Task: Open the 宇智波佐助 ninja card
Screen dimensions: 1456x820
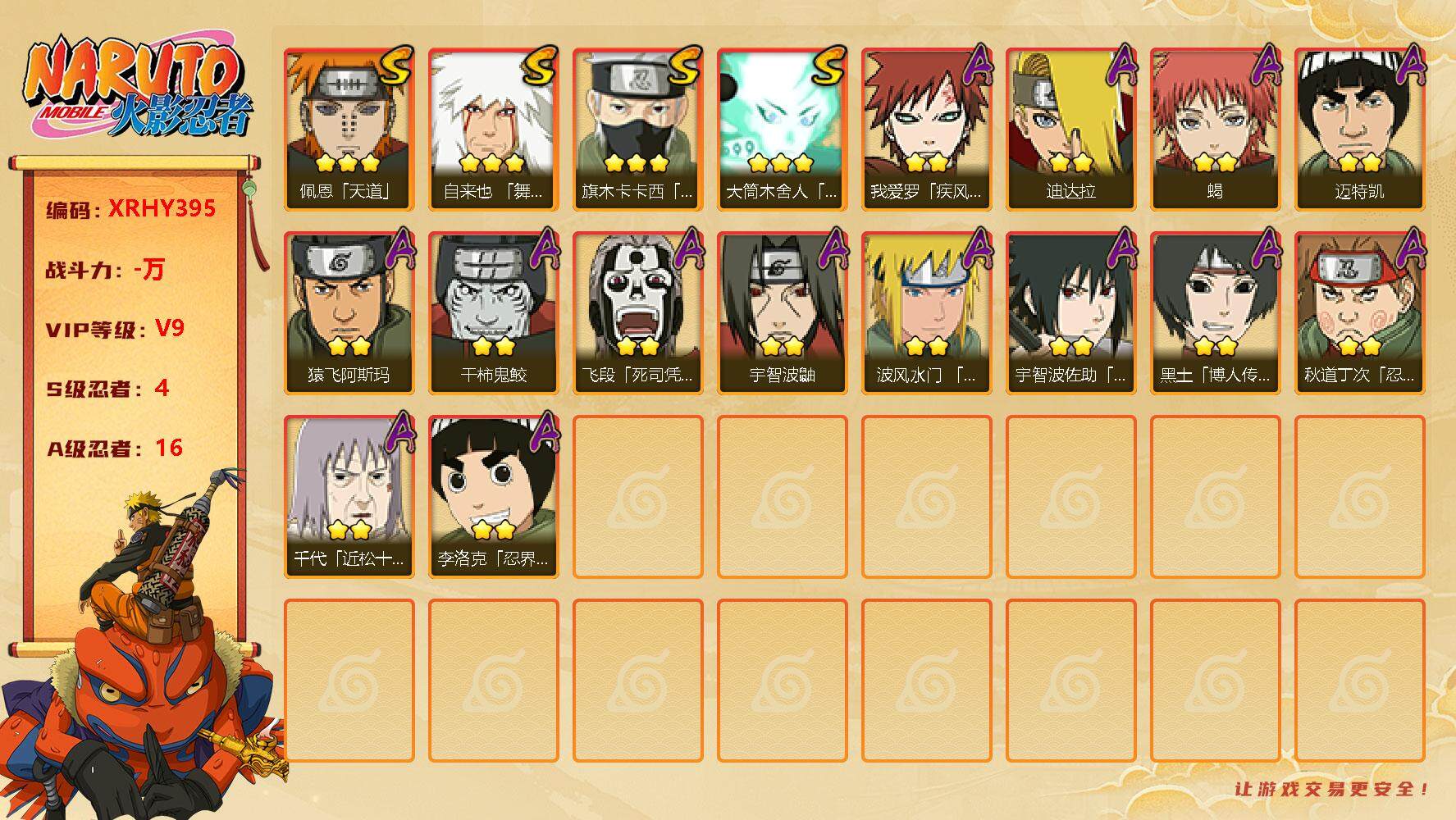Action: (1070, 313)
